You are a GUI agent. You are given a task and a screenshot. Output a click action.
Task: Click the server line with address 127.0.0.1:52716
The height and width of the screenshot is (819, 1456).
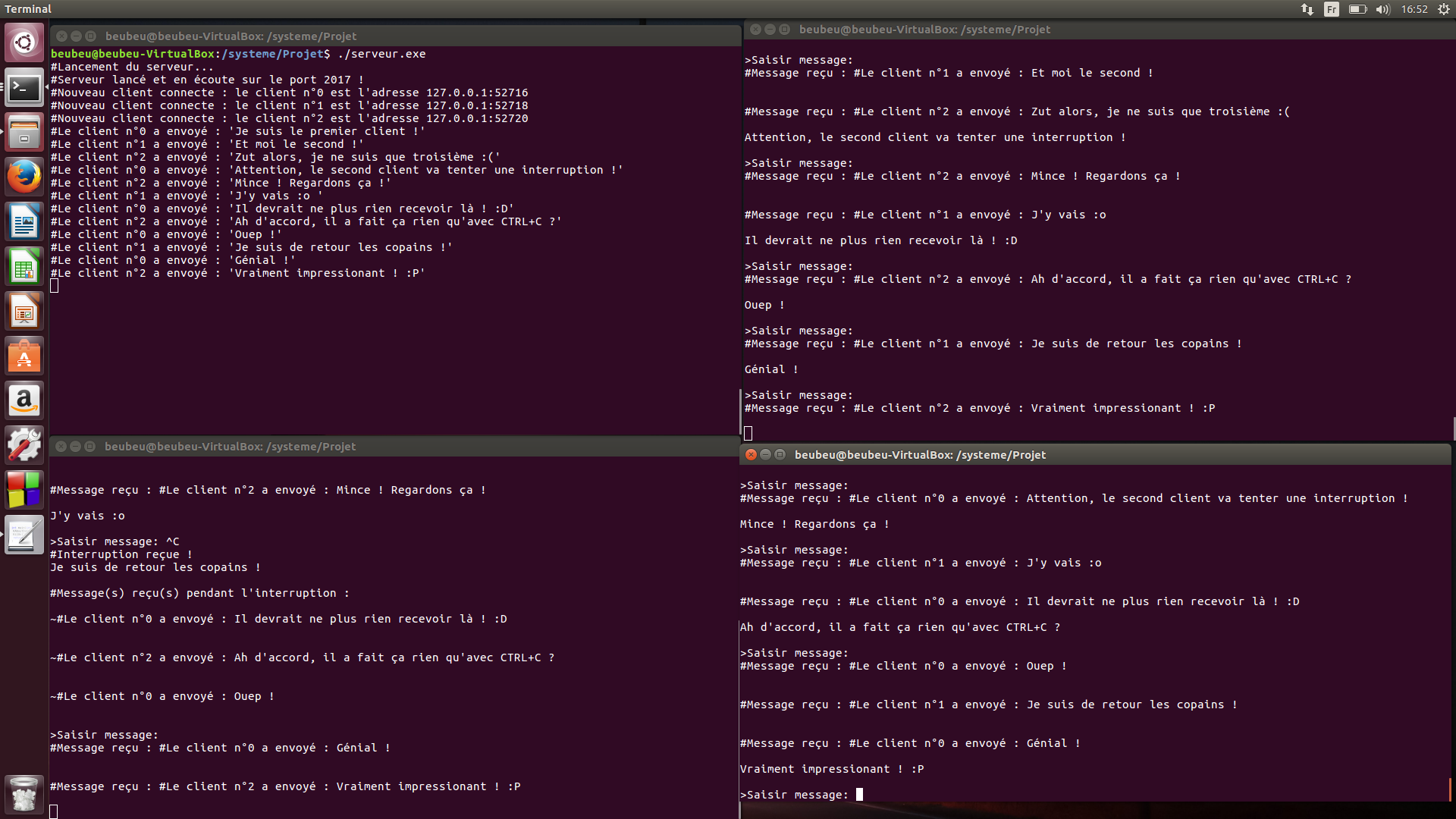(x=290, y=93)
